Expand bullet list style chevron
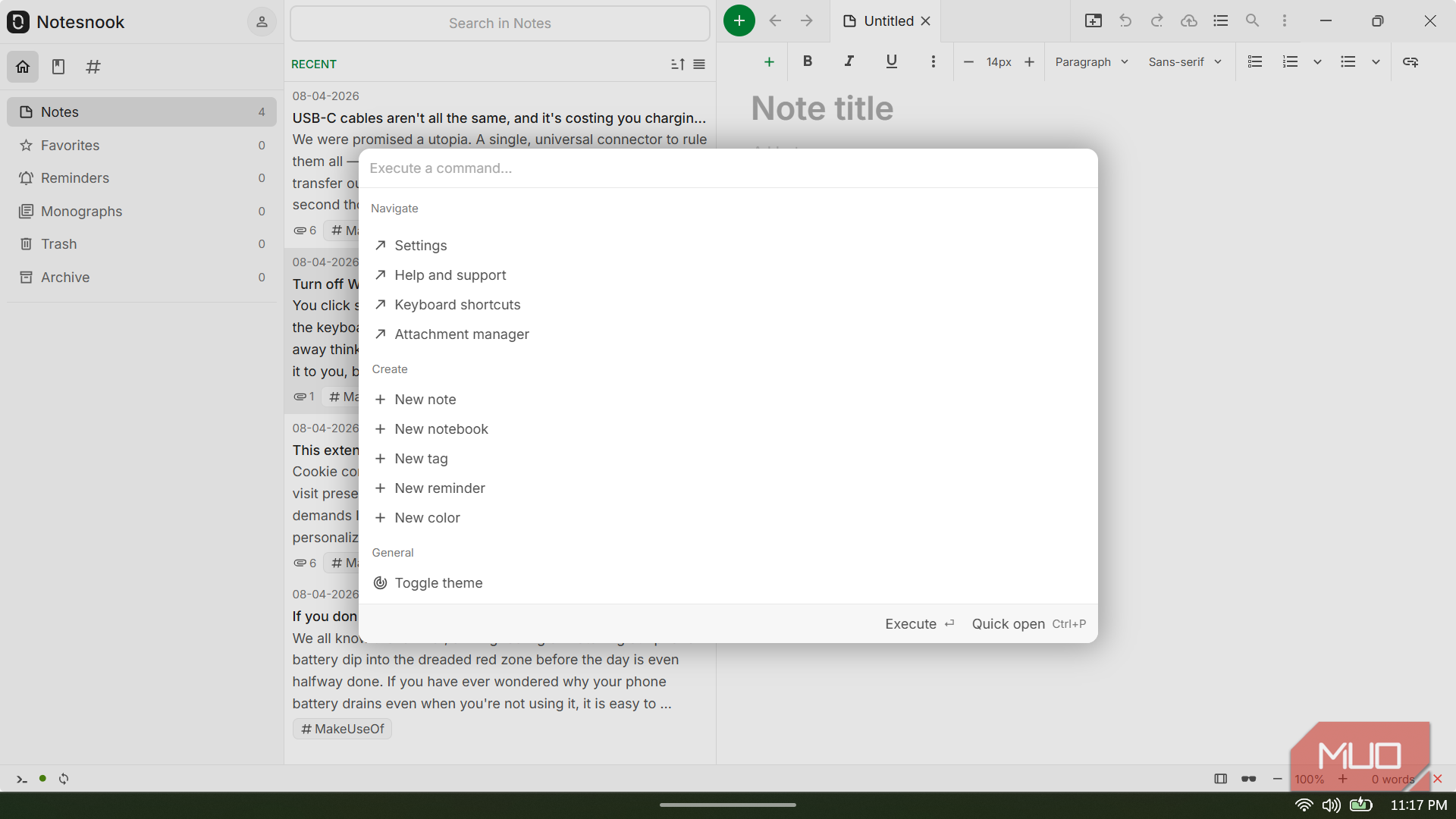This screenshot has width=1456, height=819. pos(1376,62)
